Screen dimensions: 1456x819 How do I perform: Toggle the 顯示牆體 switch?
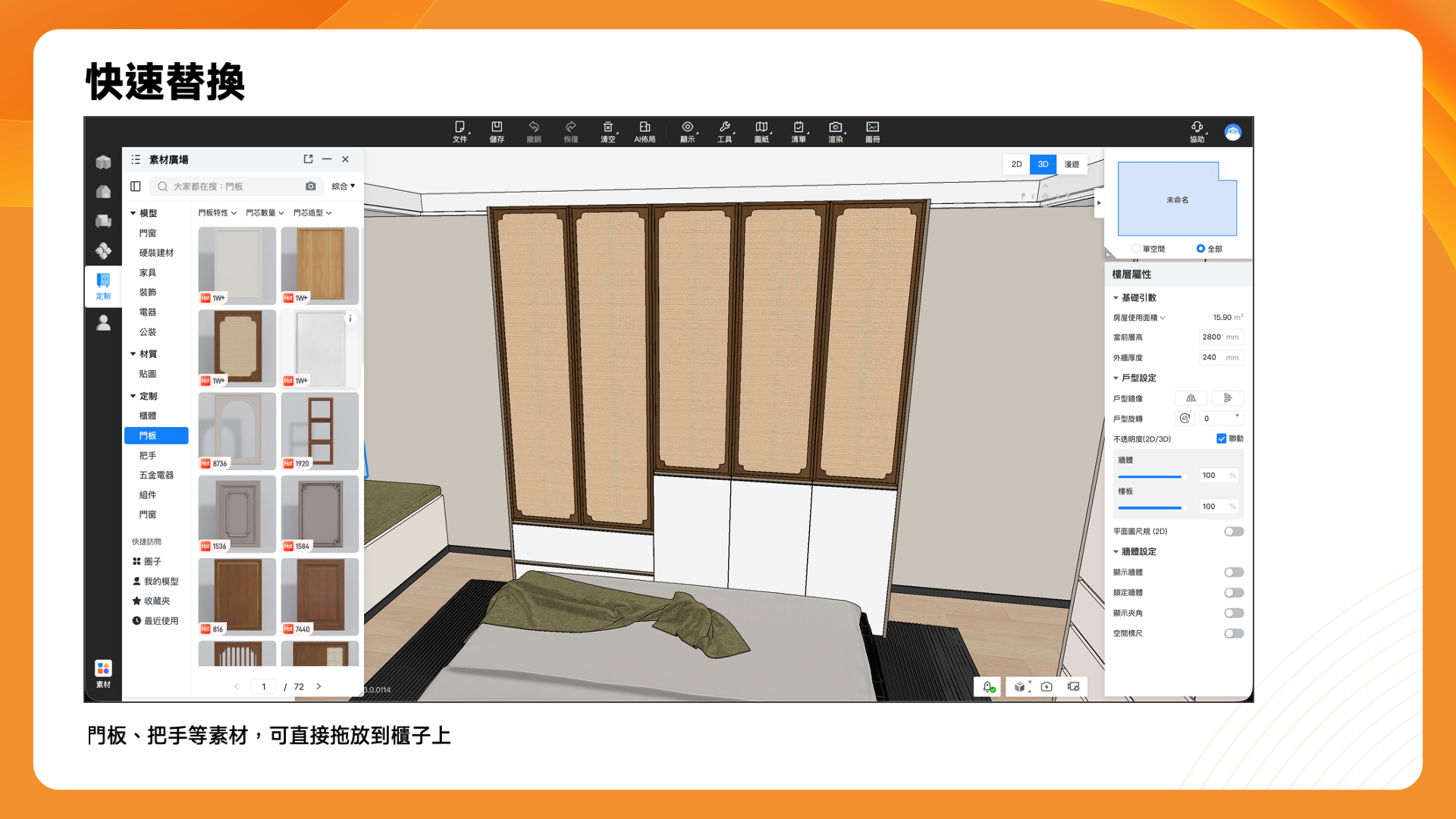[x=1234, y=573]
